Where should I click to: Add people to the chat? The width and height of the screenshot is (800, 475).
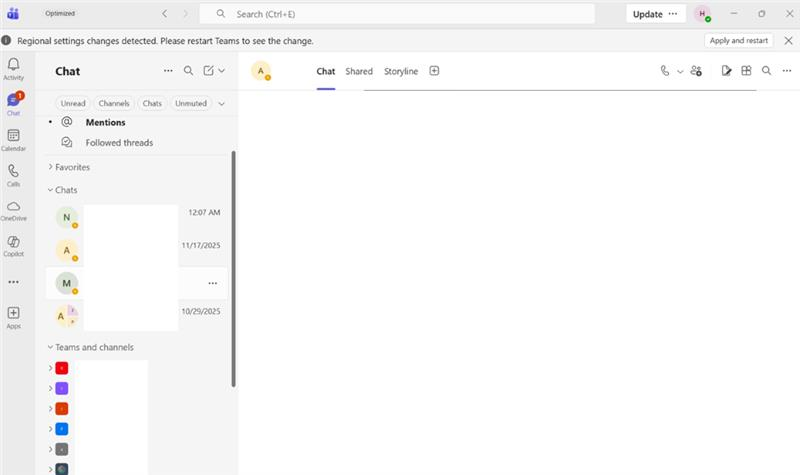(696, 71)
